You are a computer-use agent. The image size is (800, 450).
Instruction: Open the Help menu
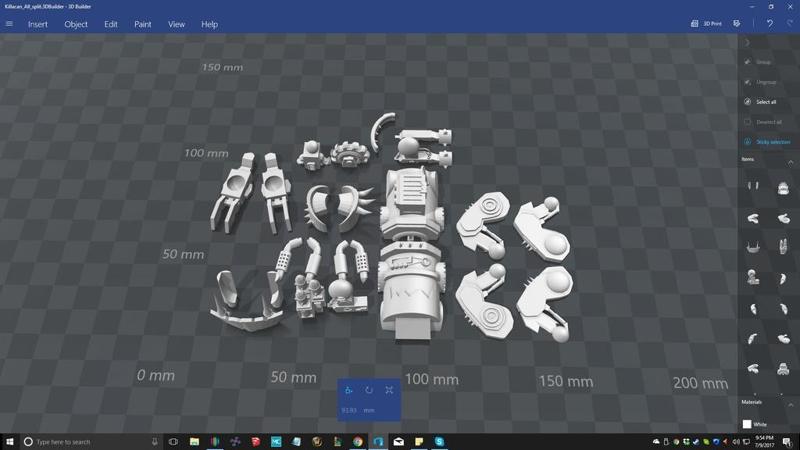coord(209,24)
